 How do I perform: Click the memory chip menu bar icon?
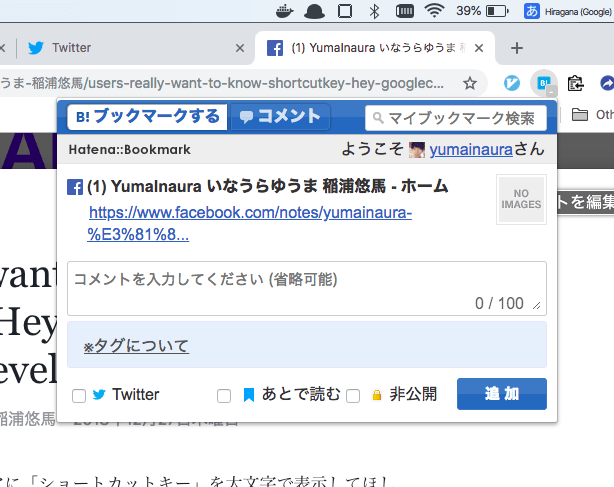pyautogui.click(x=405, y=11)
